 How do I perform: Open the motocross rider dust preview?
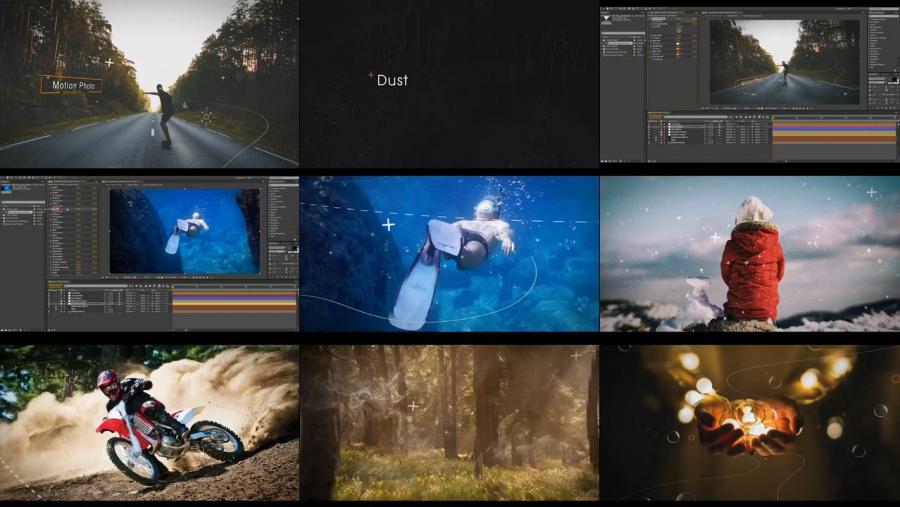pyautogui.click(x=149, y=423)
